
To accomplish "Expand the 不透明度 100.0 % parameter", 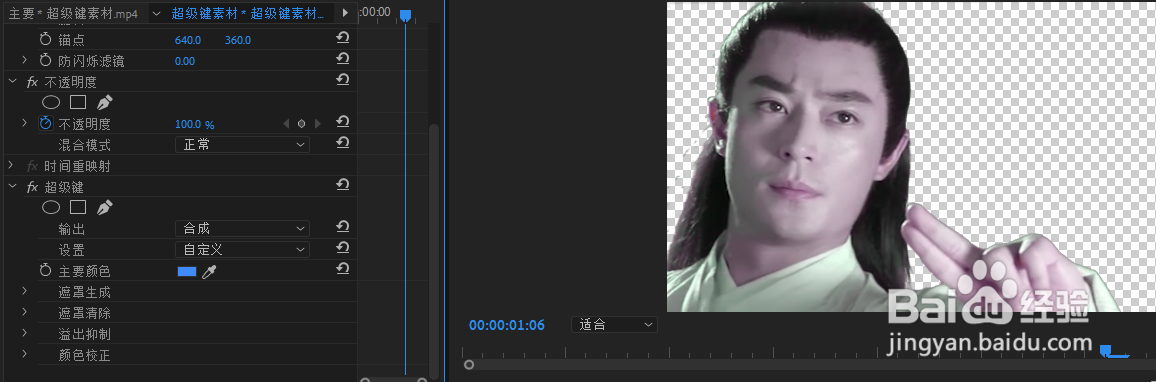I will 24,122.
